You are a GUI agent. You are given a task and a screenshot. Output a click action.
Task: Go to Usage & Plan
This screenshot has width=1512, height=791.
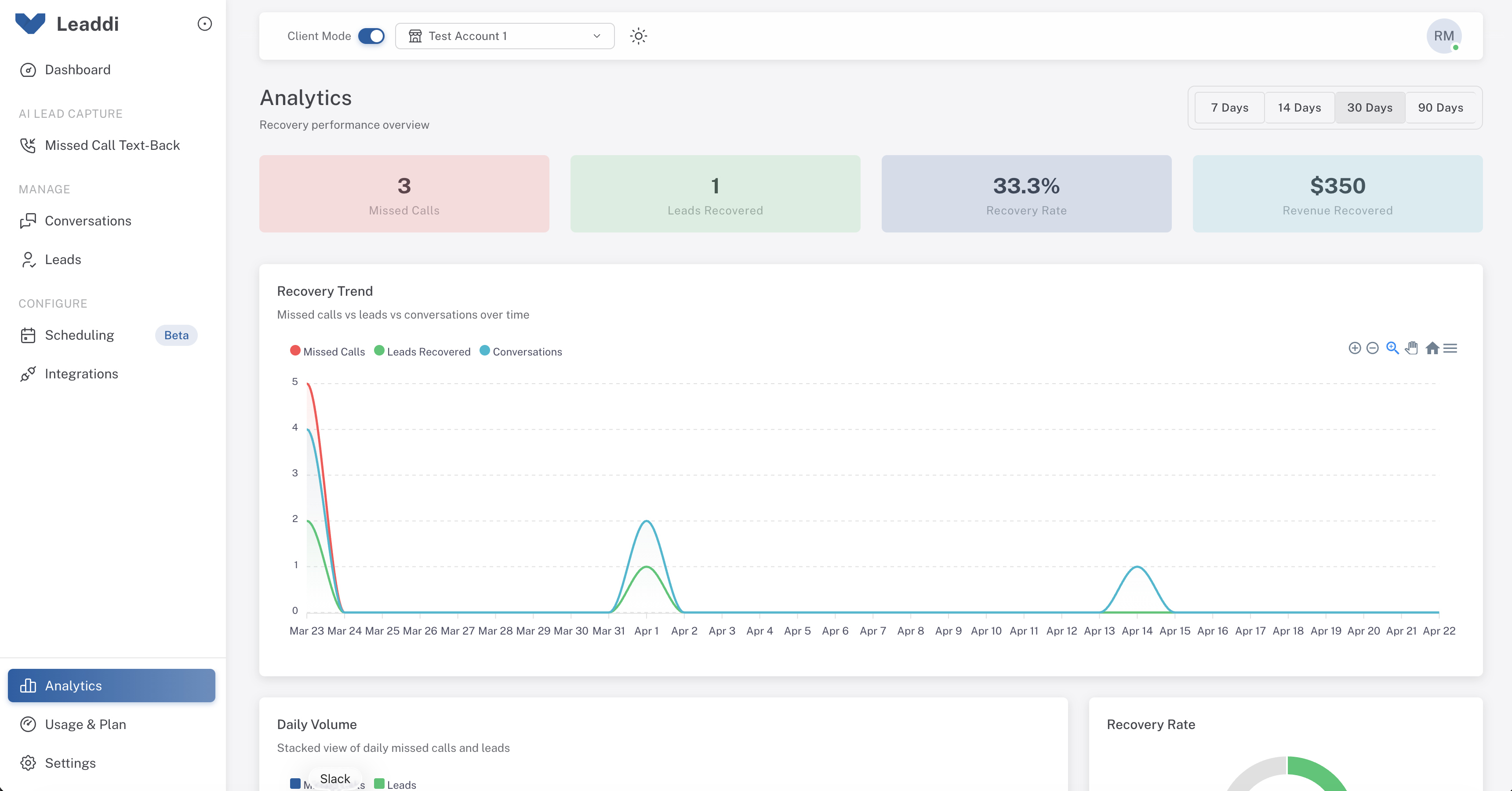coord(86,724)
